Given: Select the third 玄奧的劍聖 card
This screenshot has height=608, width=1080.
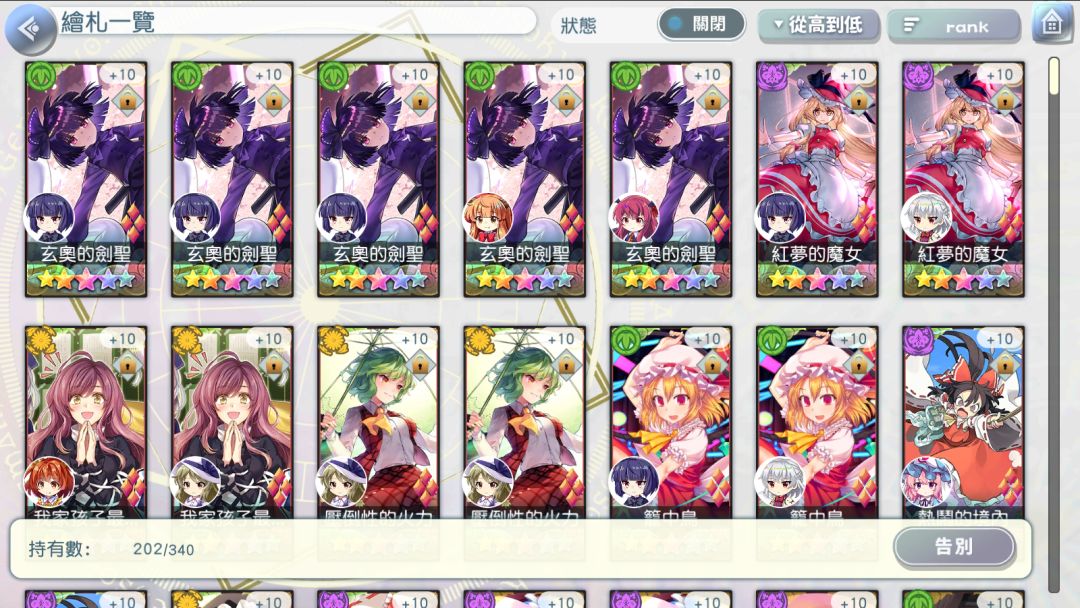Looking at the screenshot, I should click(378, 180).
